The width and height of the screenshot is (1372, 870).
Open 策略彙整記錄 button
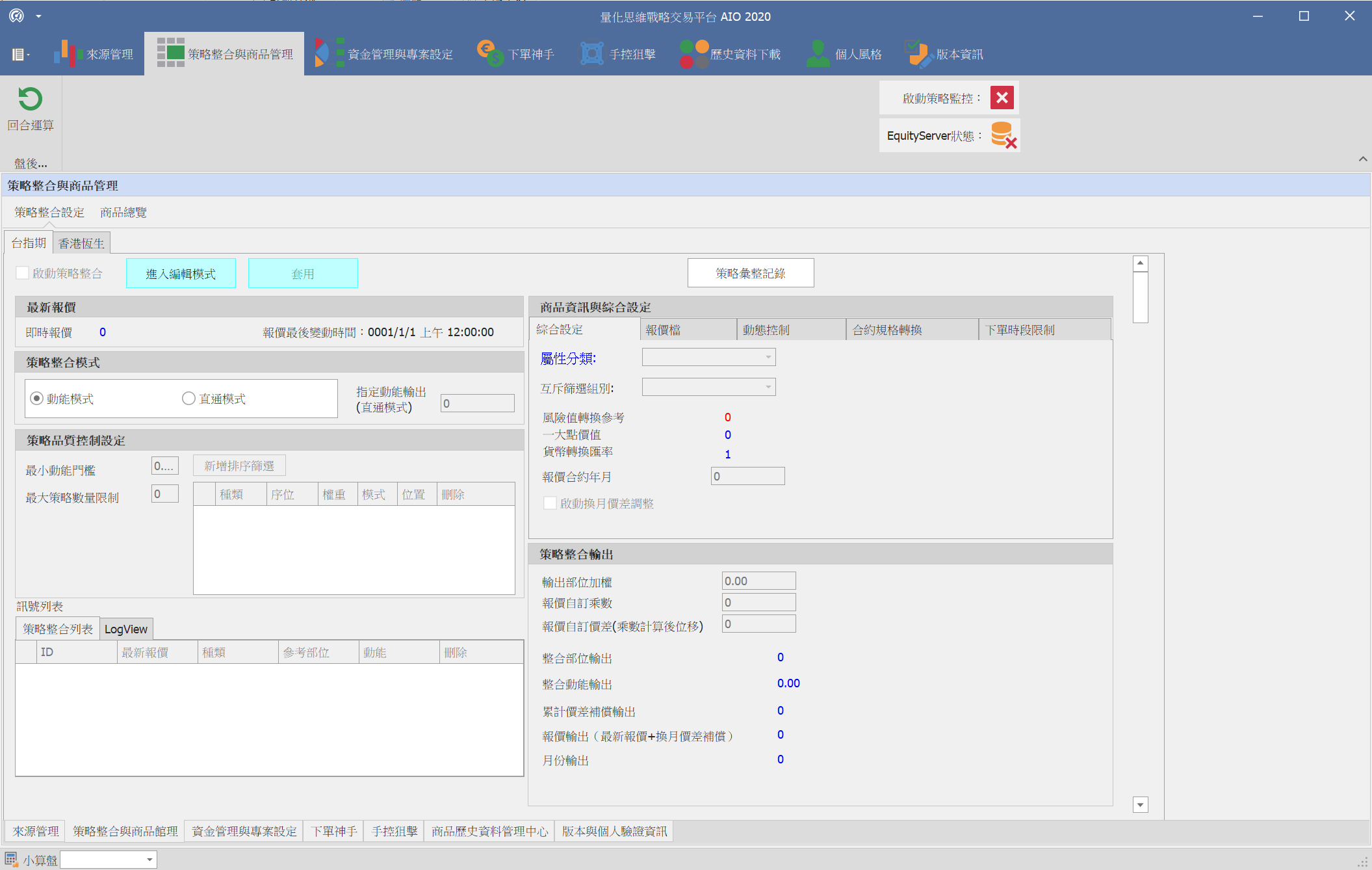[x=751, y=273]
